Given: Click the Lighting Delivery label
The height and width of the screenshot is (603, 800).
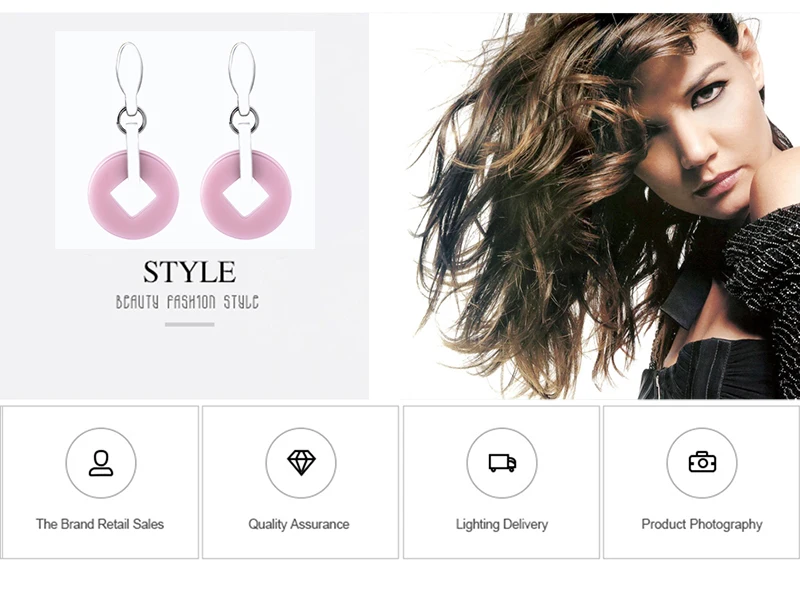Looking at the screenshot, I should (502, 524).
